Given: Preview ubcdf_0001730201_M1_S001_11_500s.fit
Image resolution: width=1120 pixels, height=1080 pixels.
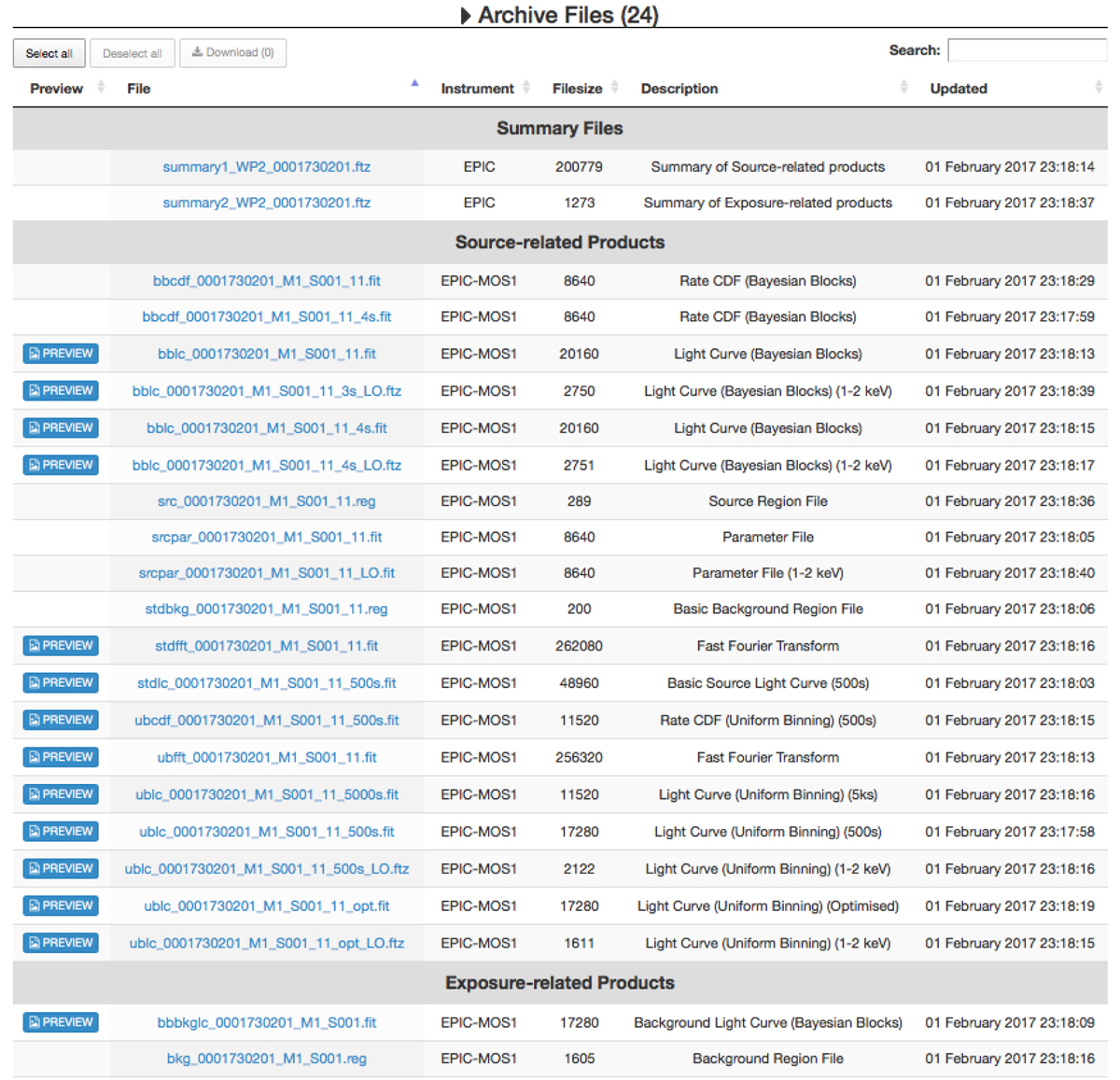Looking at the screenshot, I should (x=61, y=721).
